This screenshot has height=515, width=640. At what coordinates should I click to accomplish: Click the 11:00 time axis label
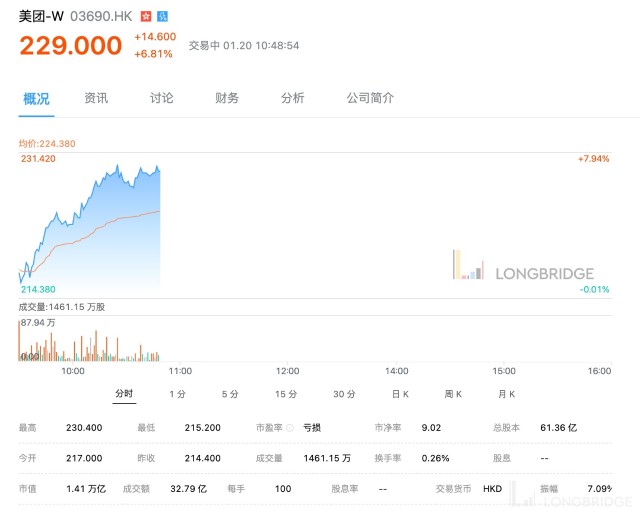(x=180, y=371)
